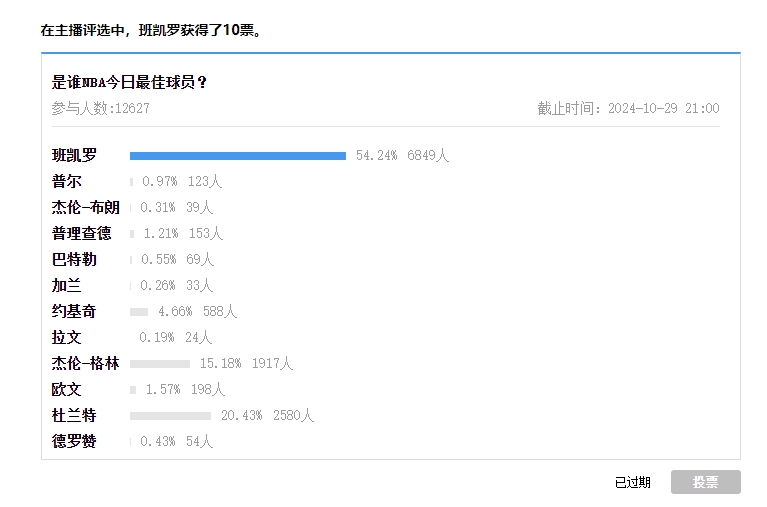Choose the 杰伦-格林 candidate name
Image resolution: width=767 pixels, height=507 pixels.
pyautogui.click(x=85, y=364)
